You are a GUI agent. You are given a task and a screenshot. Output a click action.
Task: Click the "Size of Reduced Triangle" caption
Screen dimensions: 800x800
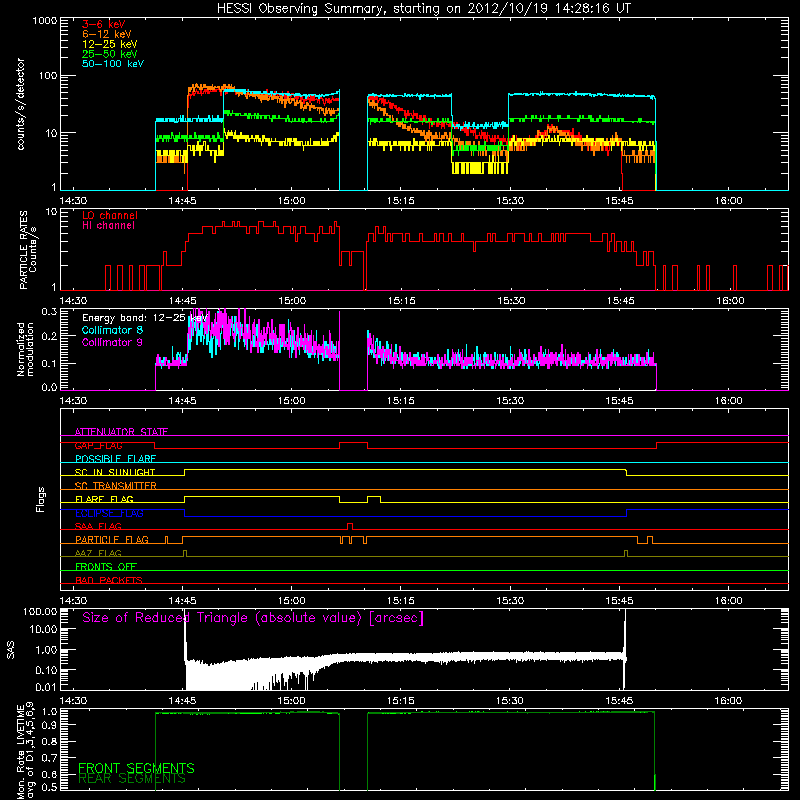[253, 618]
